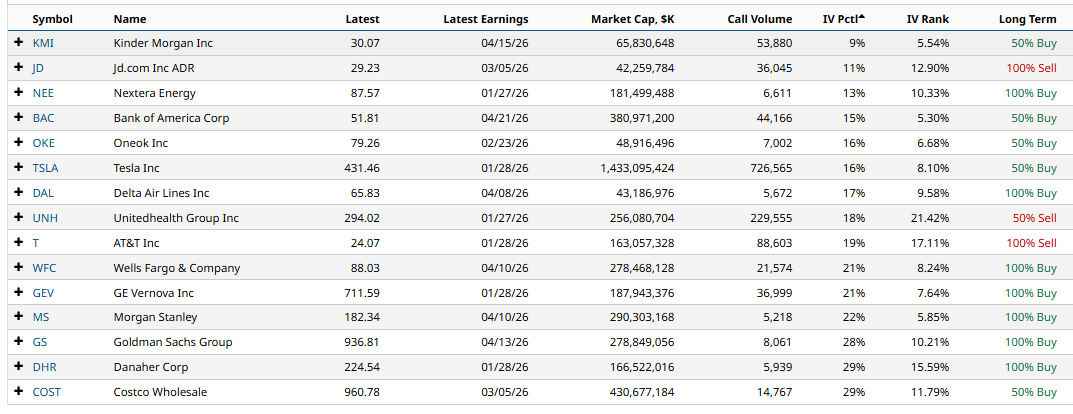Click the plus icon beside NEE
Screen dimensions: 1073x414
pos(18,93)
